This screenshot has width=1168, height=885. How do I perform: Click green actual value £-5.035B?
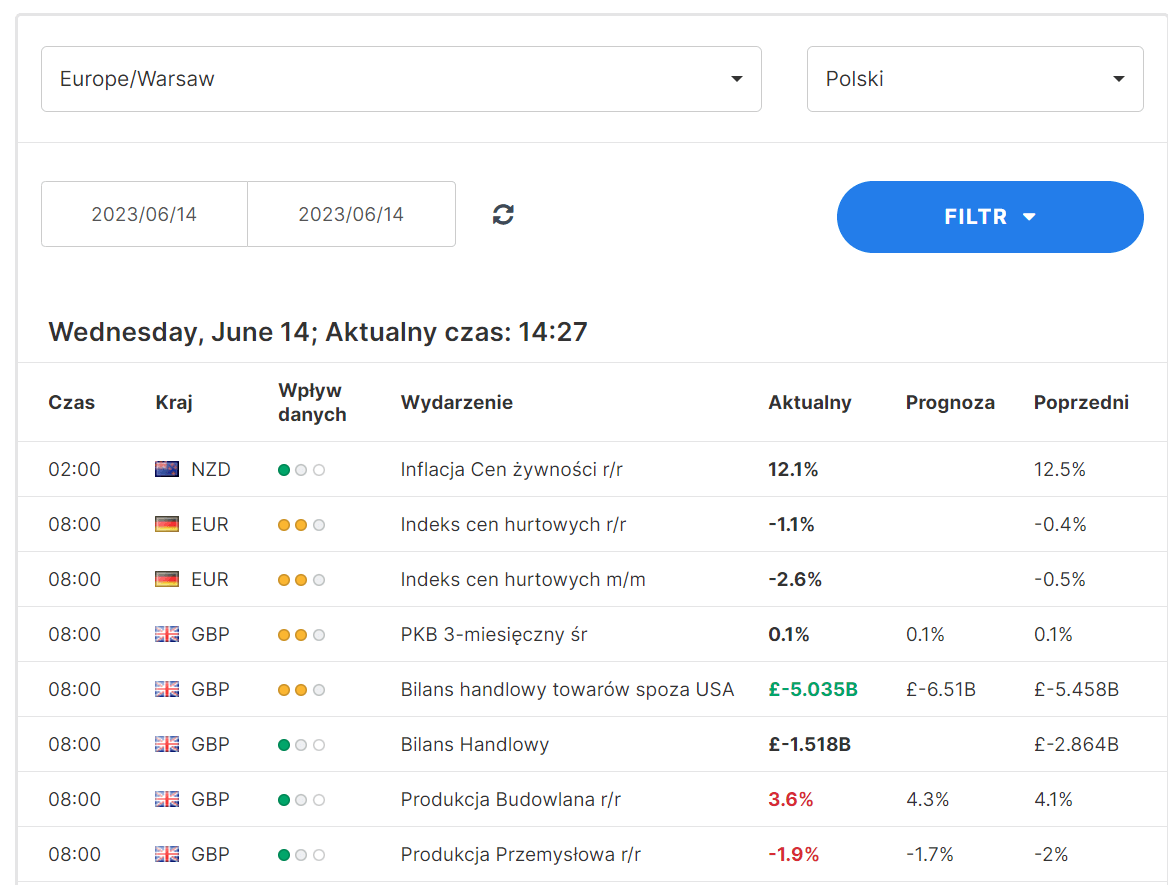point(813,690)
